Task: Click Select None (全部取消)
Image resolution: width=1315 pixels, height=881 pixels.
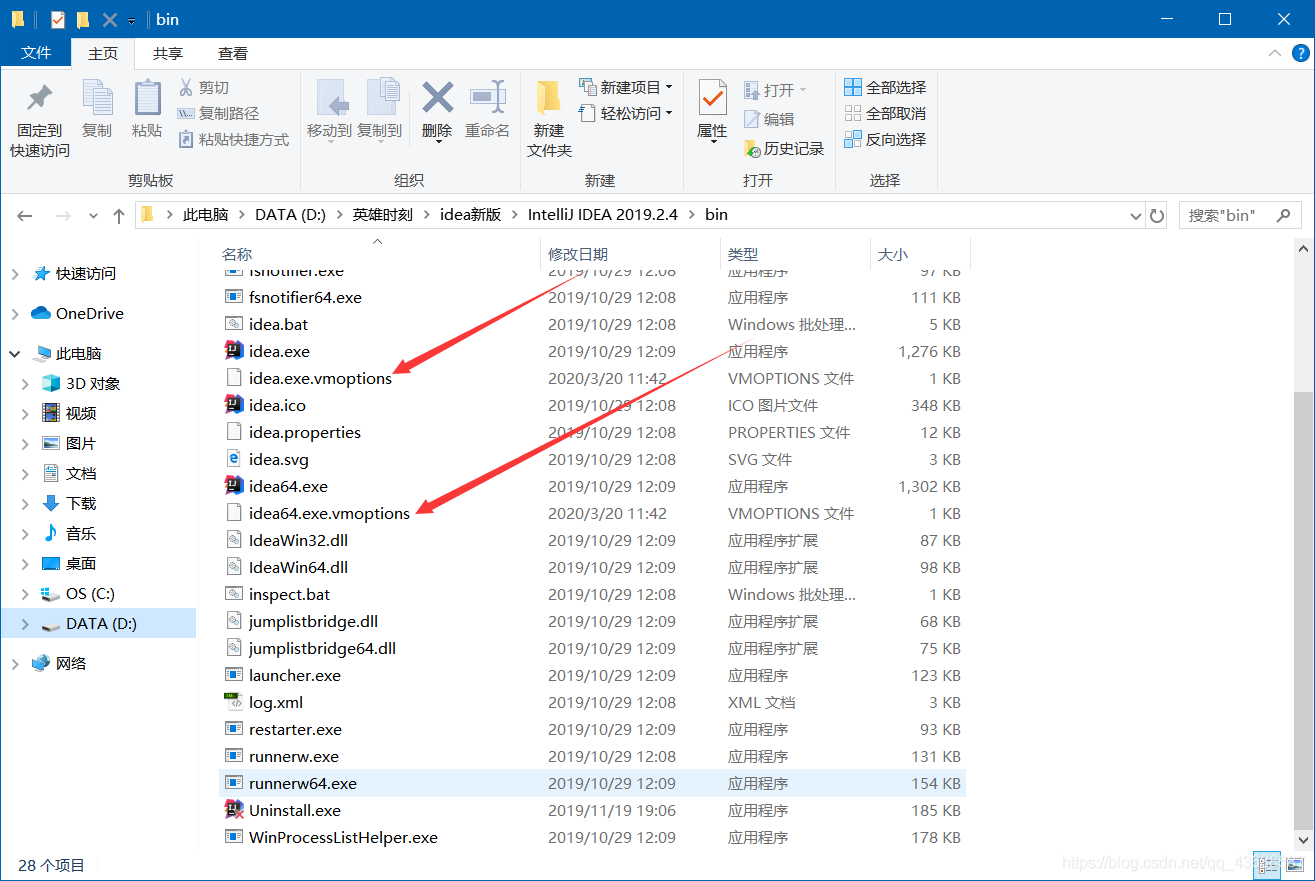Action: (885, 114)
